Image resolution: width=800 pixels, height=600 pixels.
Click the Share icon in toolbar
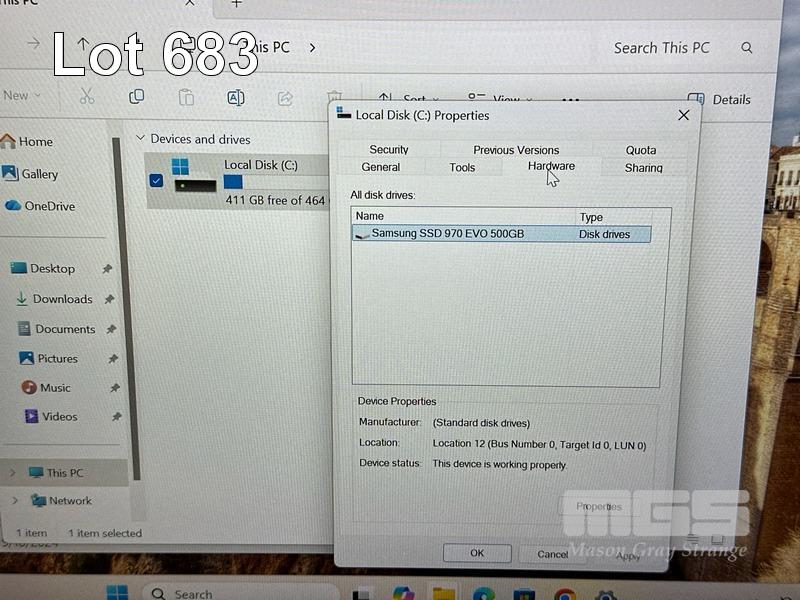(285, 98)
